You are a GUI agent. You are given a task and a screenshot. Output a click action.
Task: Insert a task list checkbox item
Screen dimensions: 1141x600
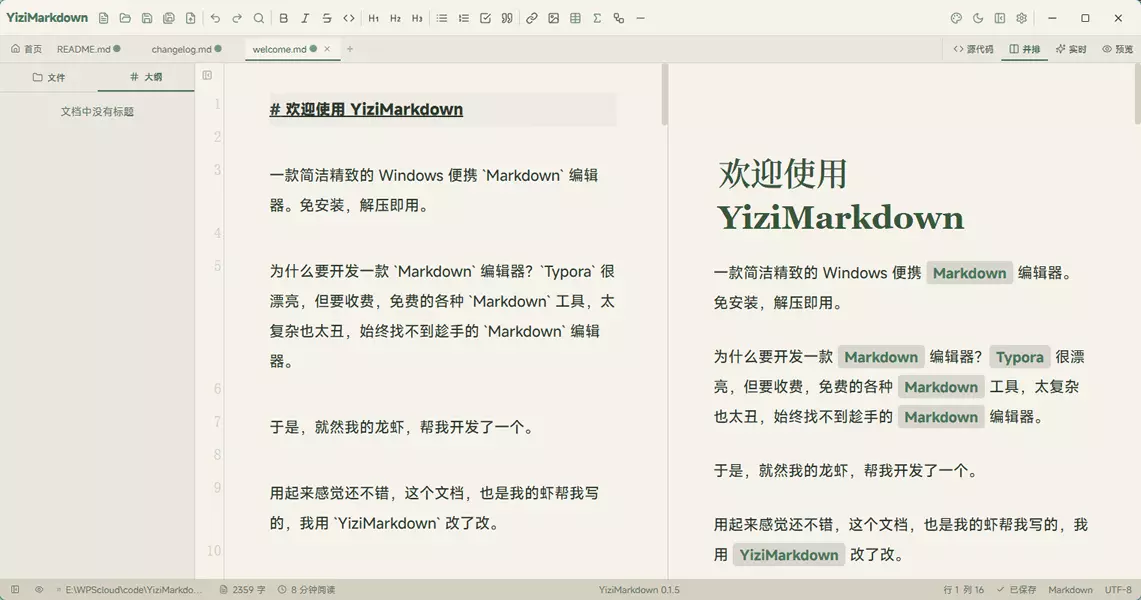485,18
